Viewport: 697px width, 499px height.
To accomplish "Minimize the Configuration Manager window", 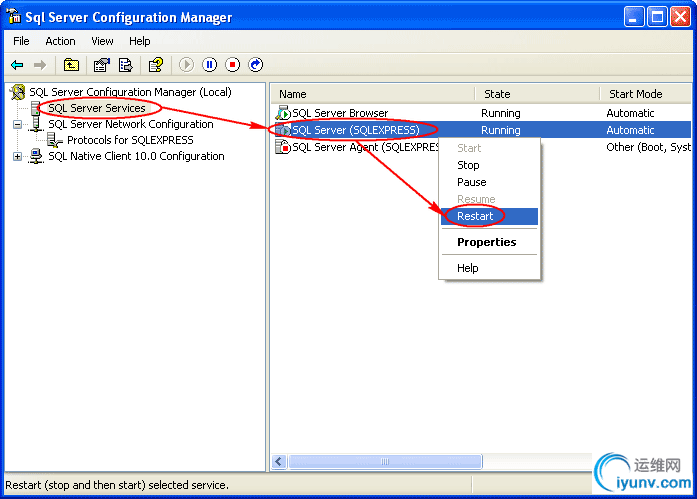I will tap(633, 17).
